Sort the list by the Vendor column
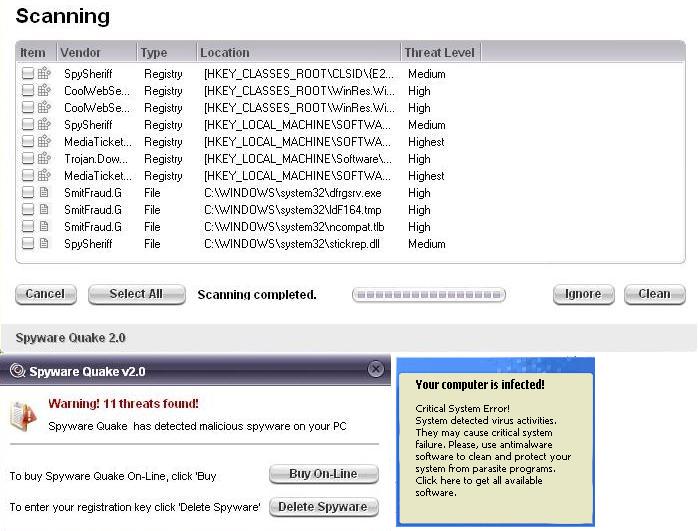 click(96, 52)
